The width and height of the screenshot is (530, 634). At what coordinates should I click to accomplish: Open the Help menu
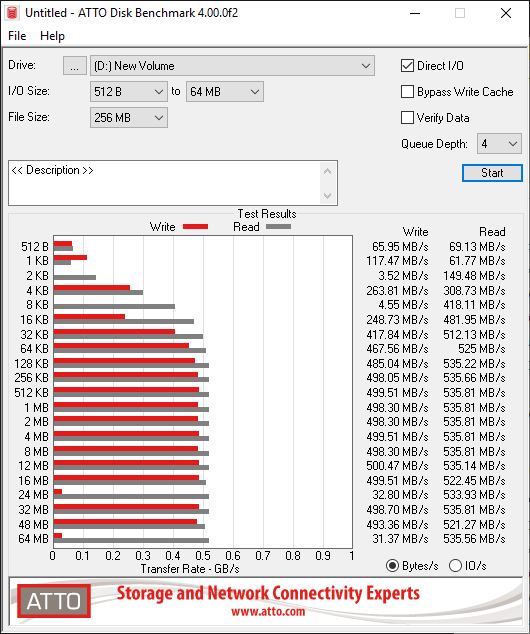point(52,36)
